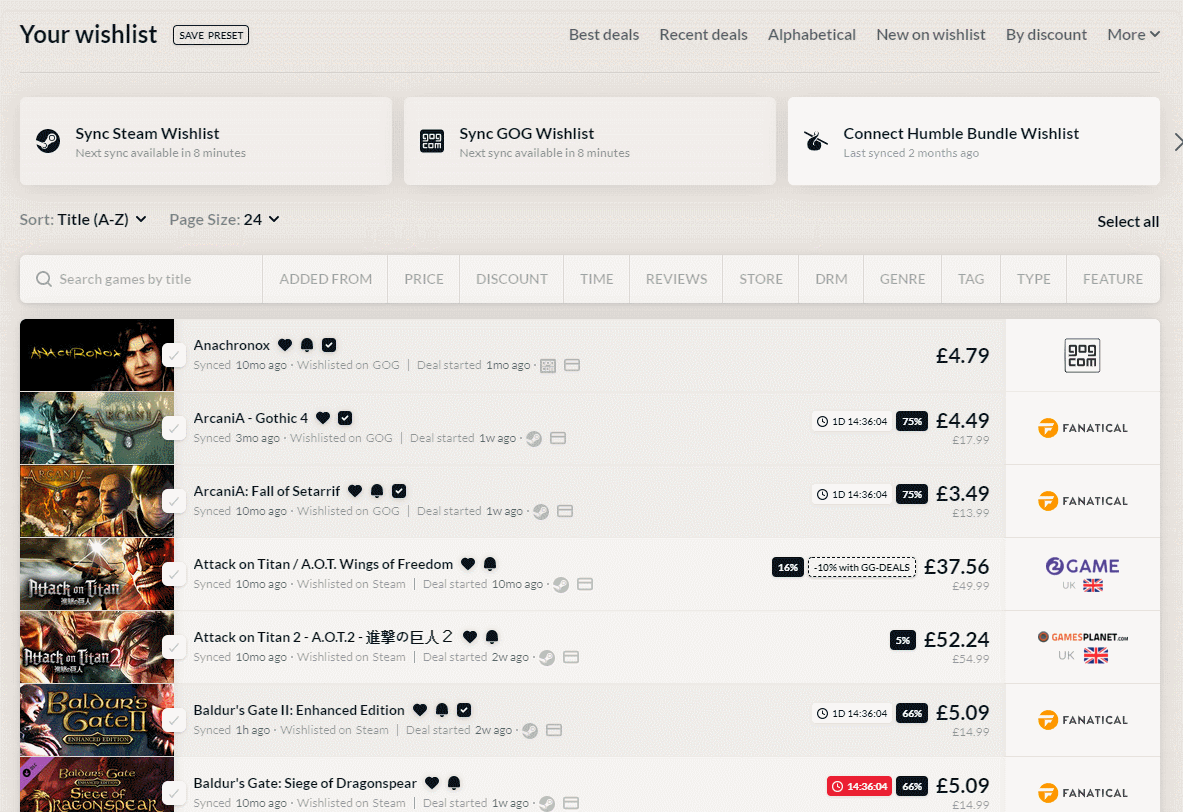Click GOG.com store logo for Anachronox
The width and height of the screenshot is (1183, 812).
(1082, 355)
